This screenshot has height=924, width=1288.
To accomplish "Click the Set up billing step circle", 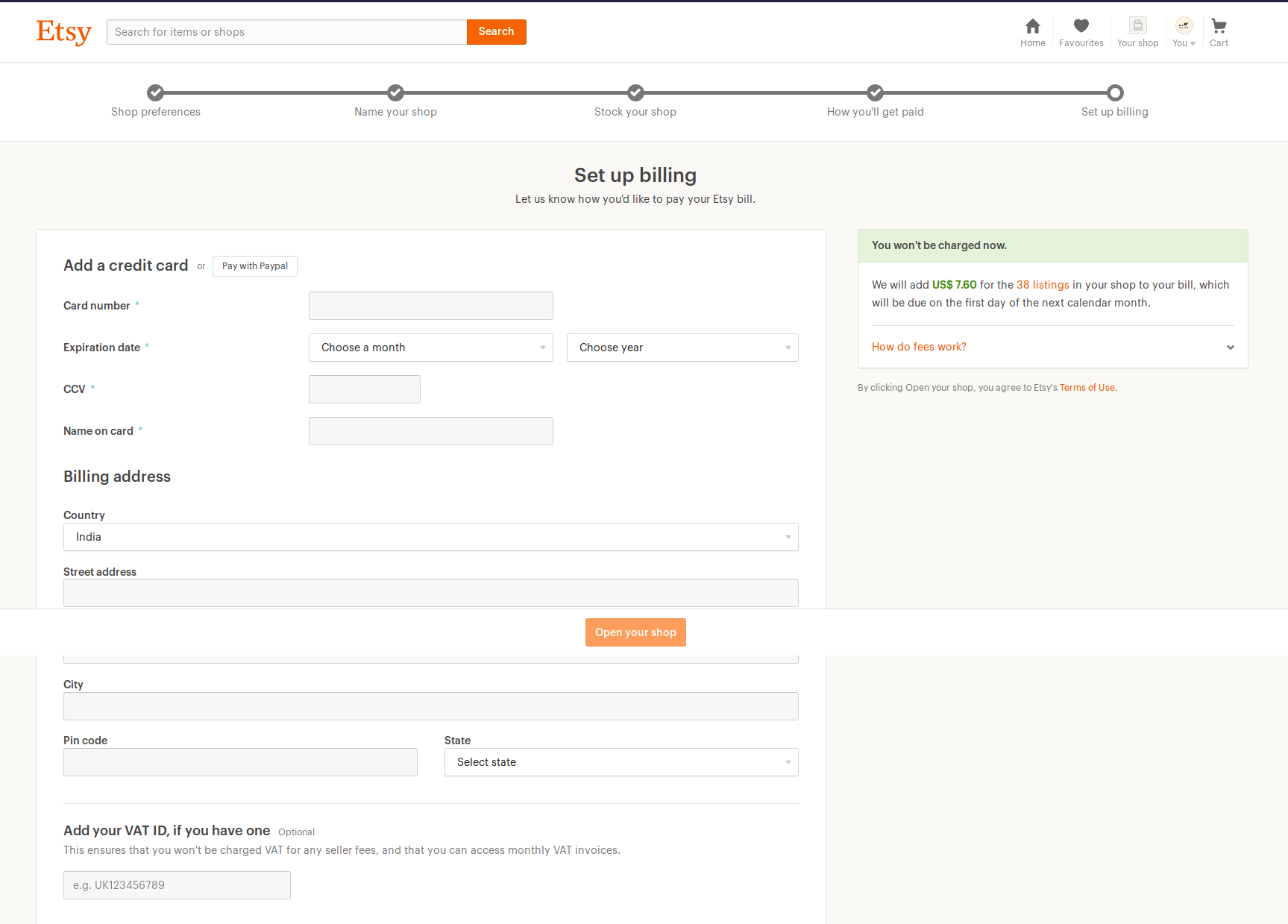I will click(1115, 92).
